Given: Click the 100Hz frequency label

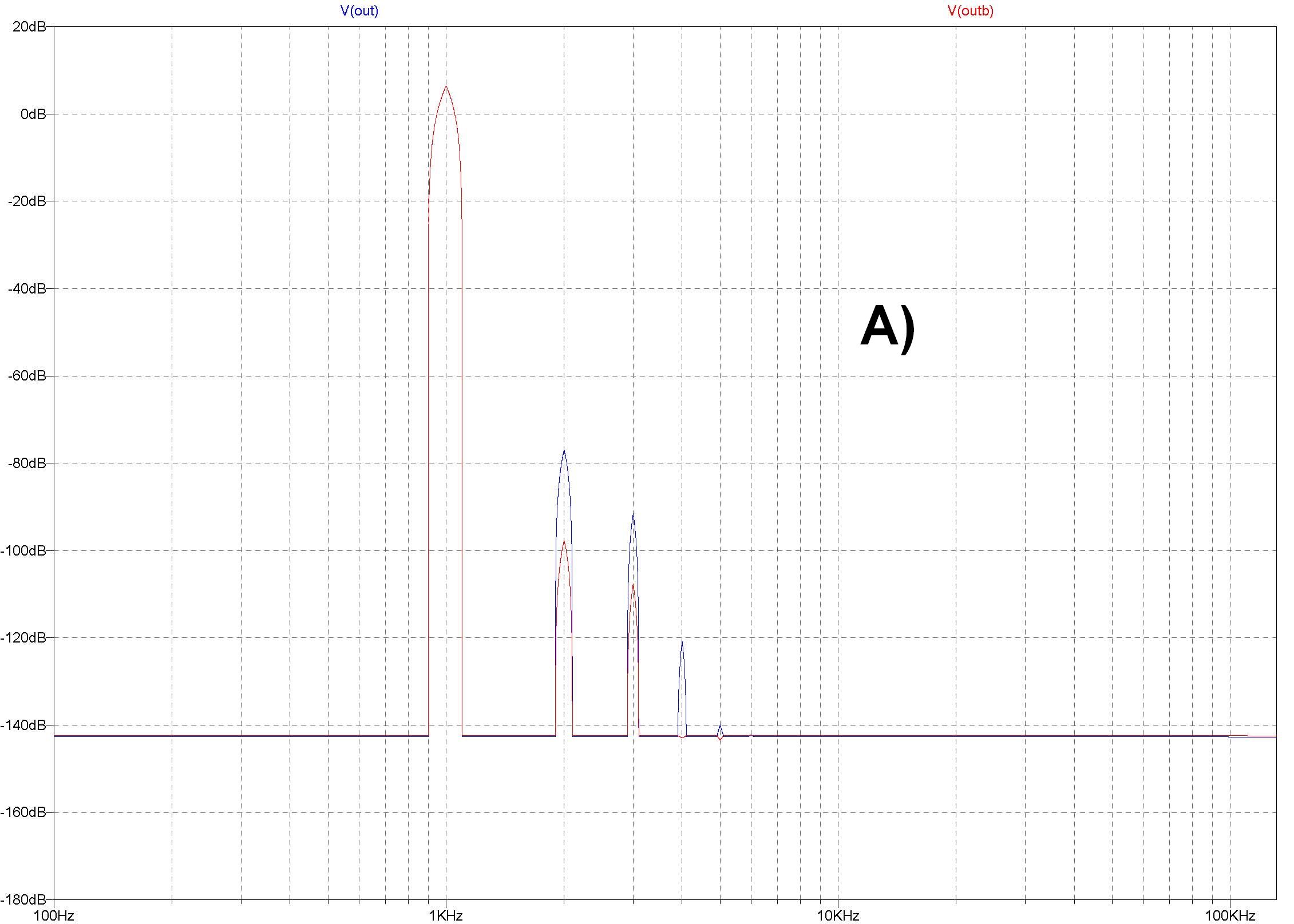Looking at the screenshot, I should click(x=54, y=916).
